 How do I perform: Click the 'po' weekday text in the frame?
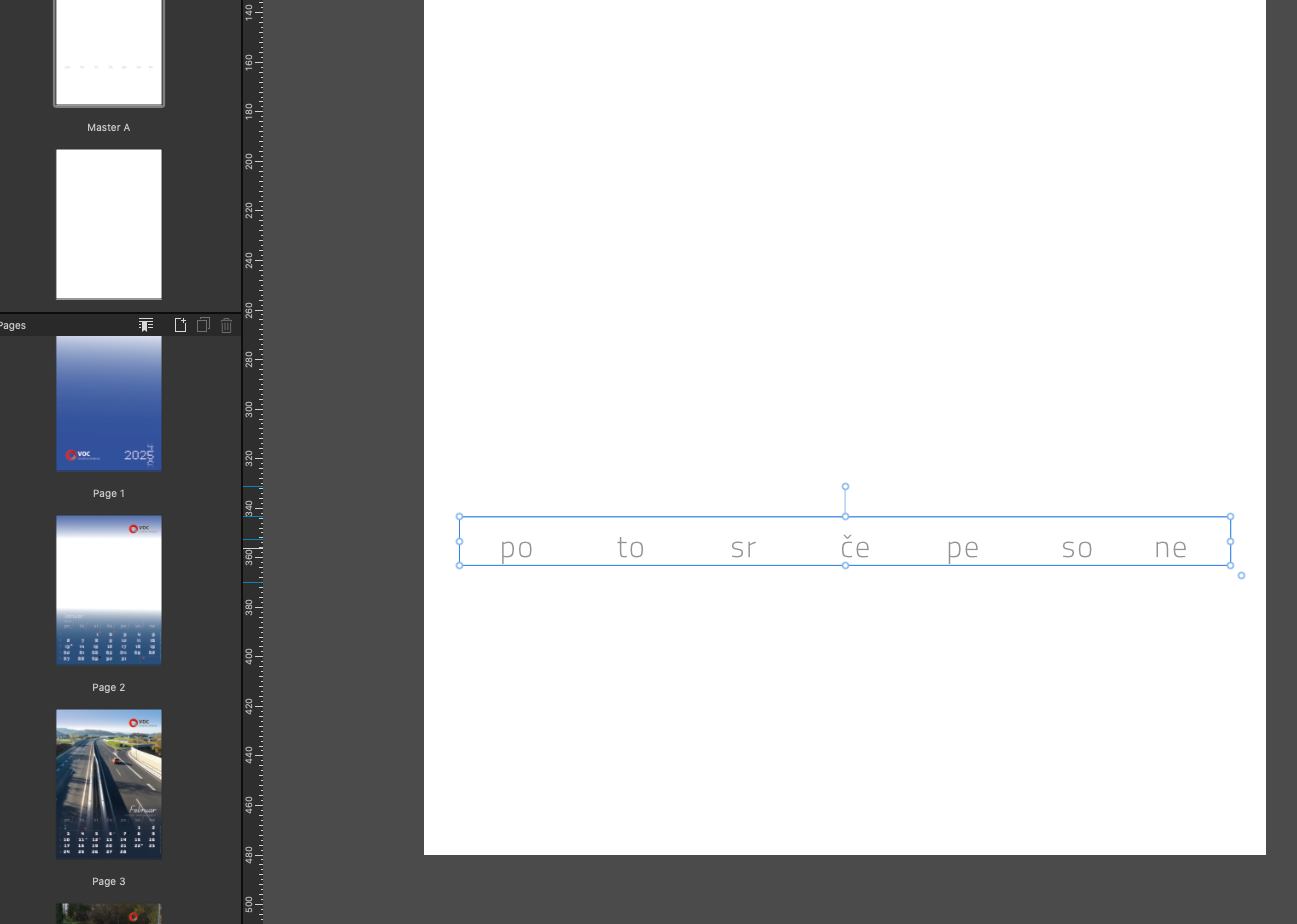[516, 548]
